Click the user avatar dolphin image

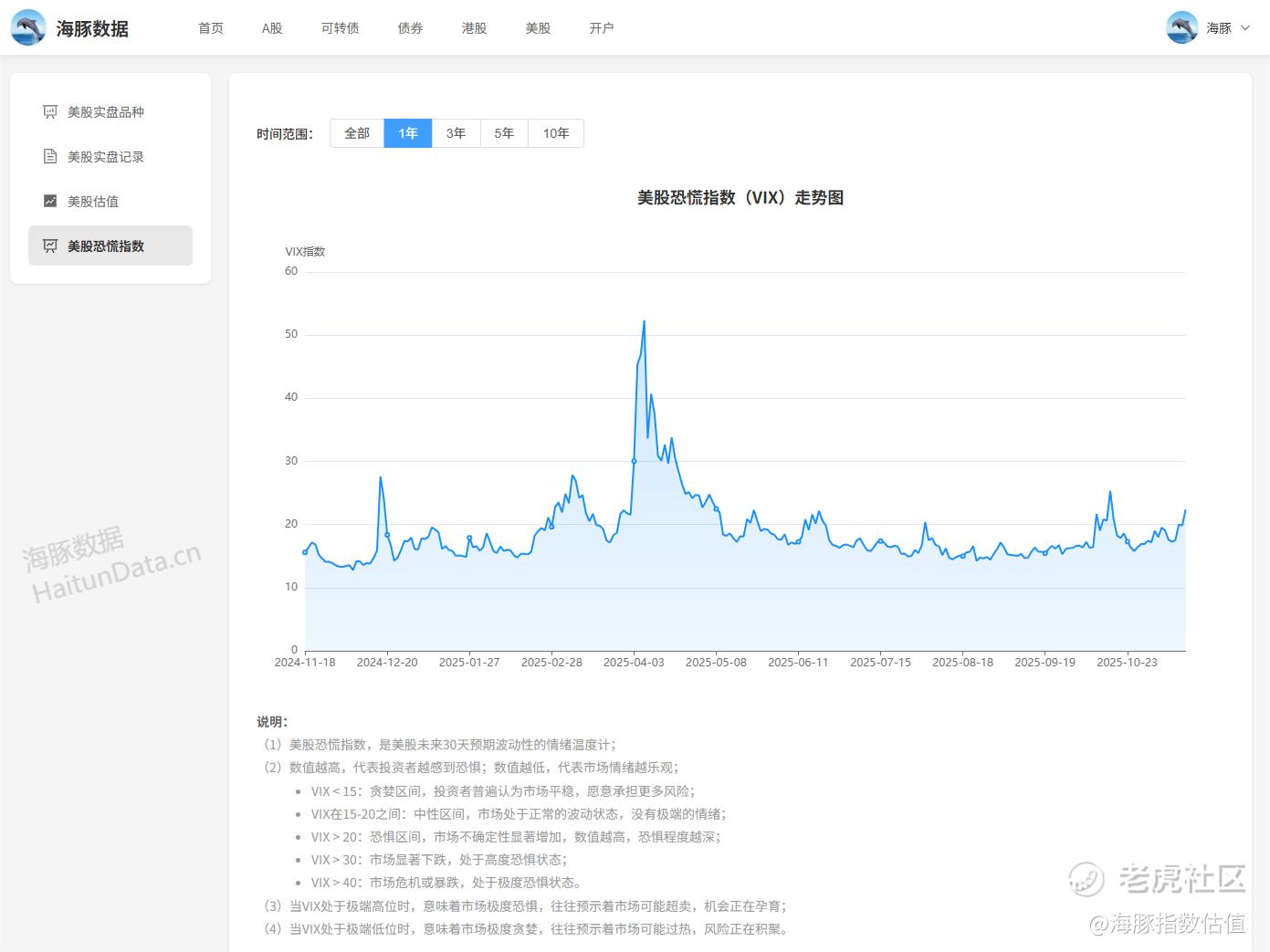1182,28
